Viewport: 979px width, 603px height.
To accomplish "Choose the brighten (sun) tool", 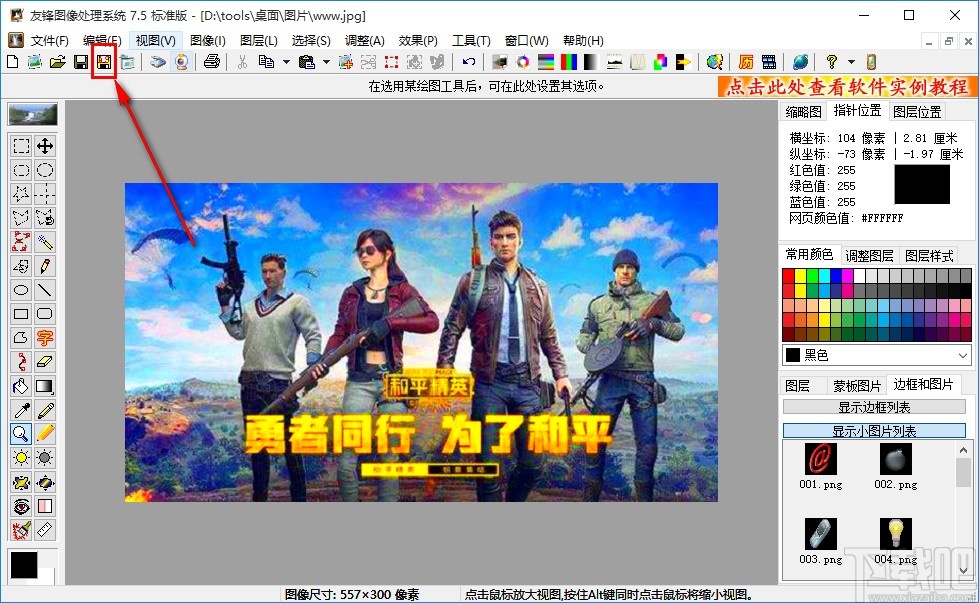I will pos(21,458).
